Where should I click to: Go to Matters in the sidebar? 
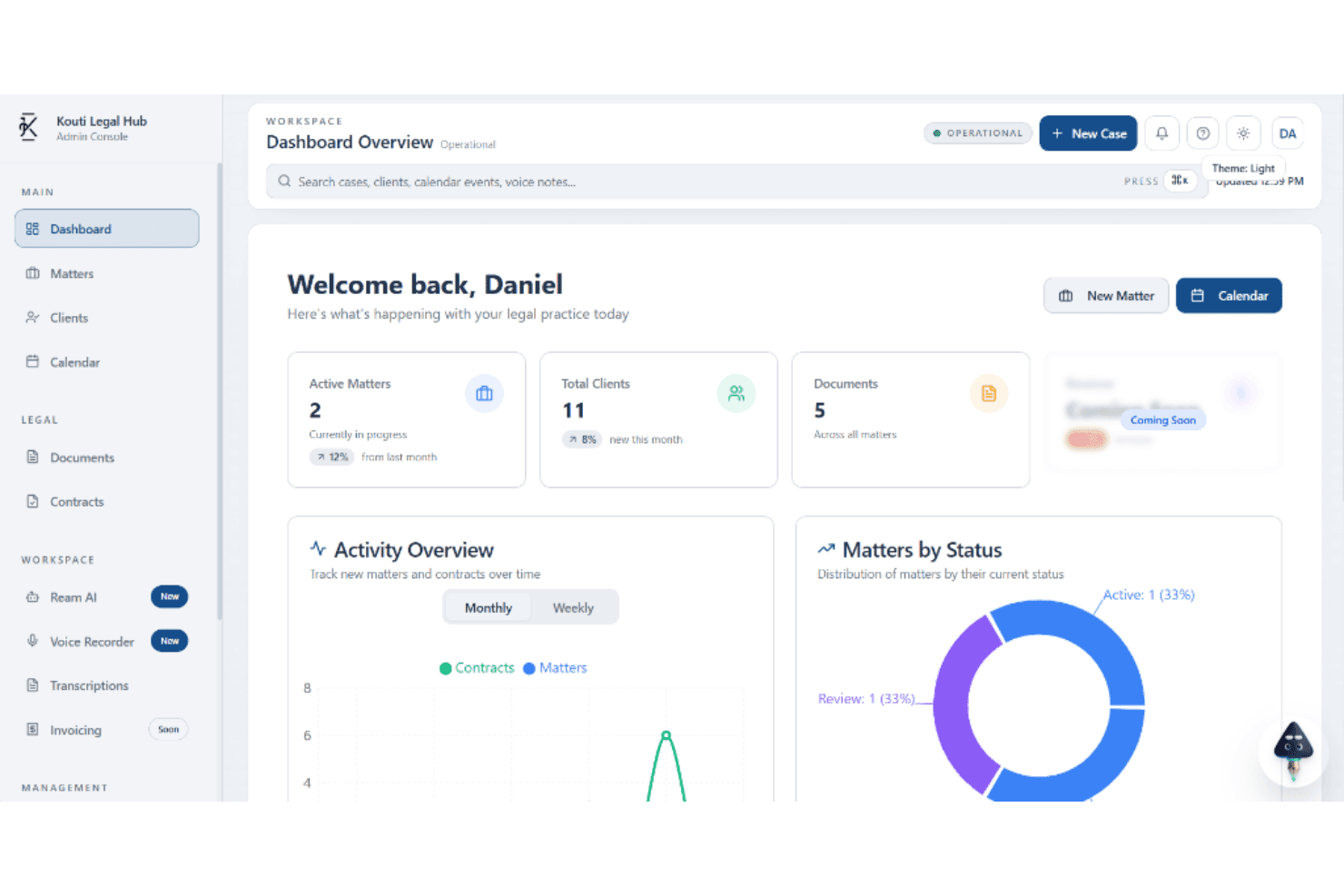(106, 273)
